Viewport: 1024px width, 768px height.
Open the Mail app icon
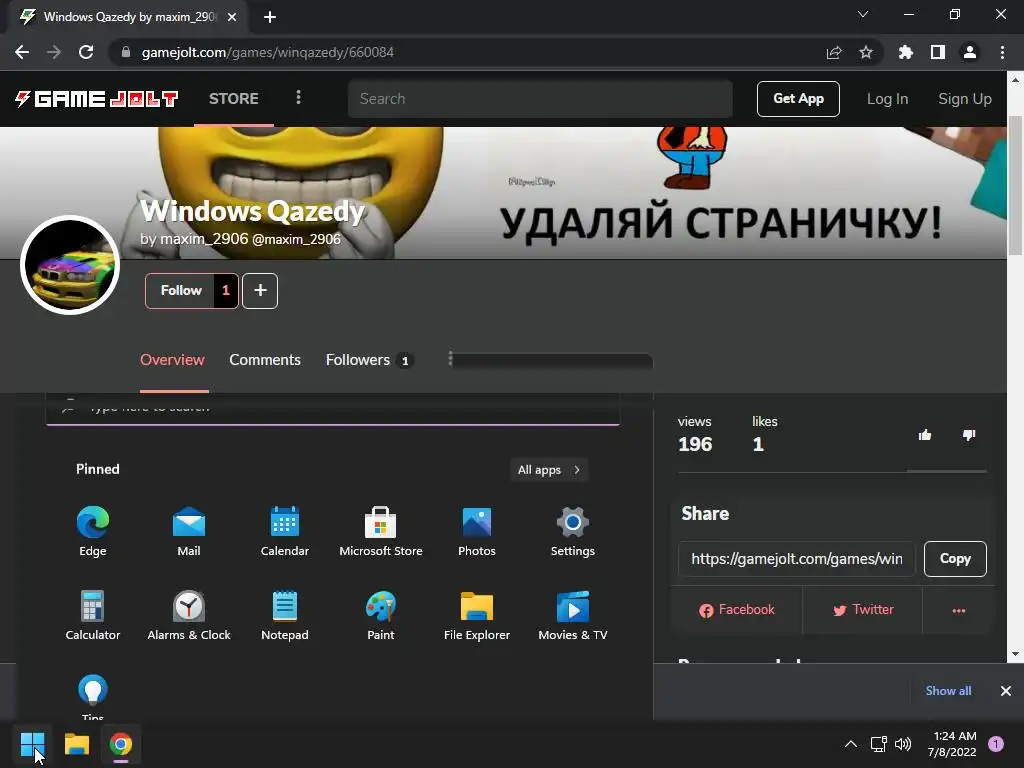tap(189, 530)
